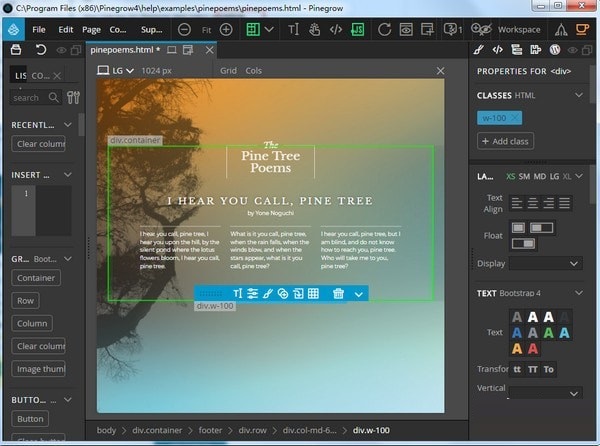Select right text align option
The image size is (600, 446).
coord(549,203)
